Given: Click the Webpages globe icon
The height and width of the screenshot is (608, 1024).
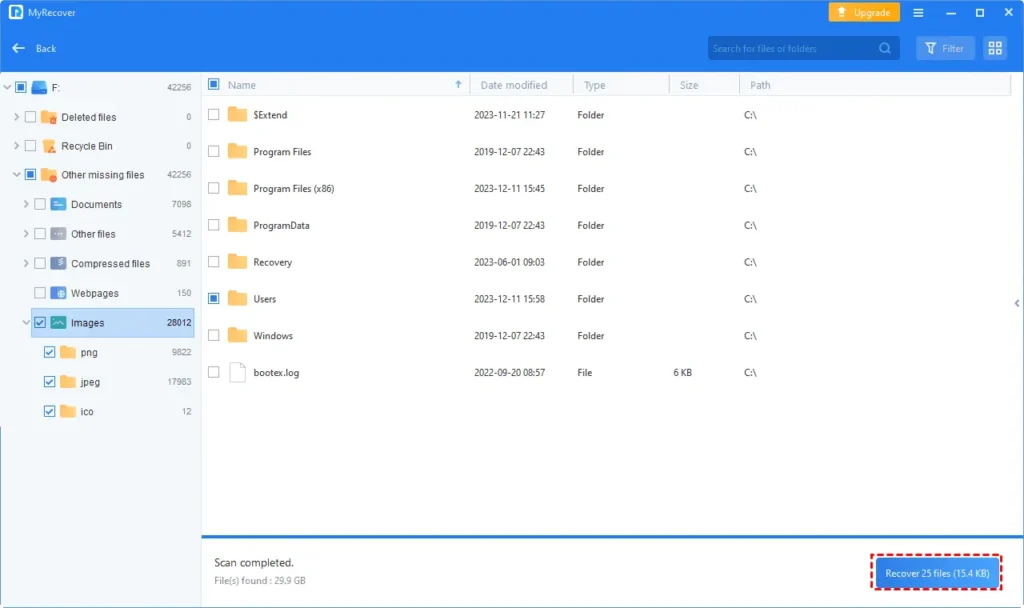Looking at the screenshot, I should [58, 293].
